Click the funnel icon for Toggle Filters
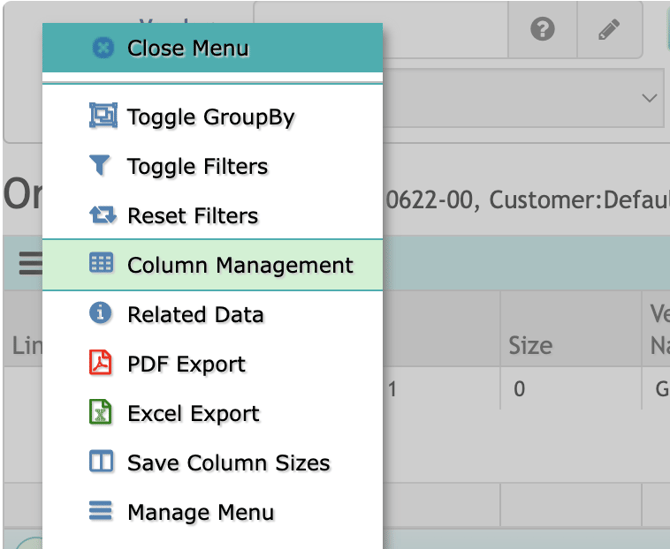Image resolution: width=670 pixels, height=549 pixels. (x=101, y=166)
